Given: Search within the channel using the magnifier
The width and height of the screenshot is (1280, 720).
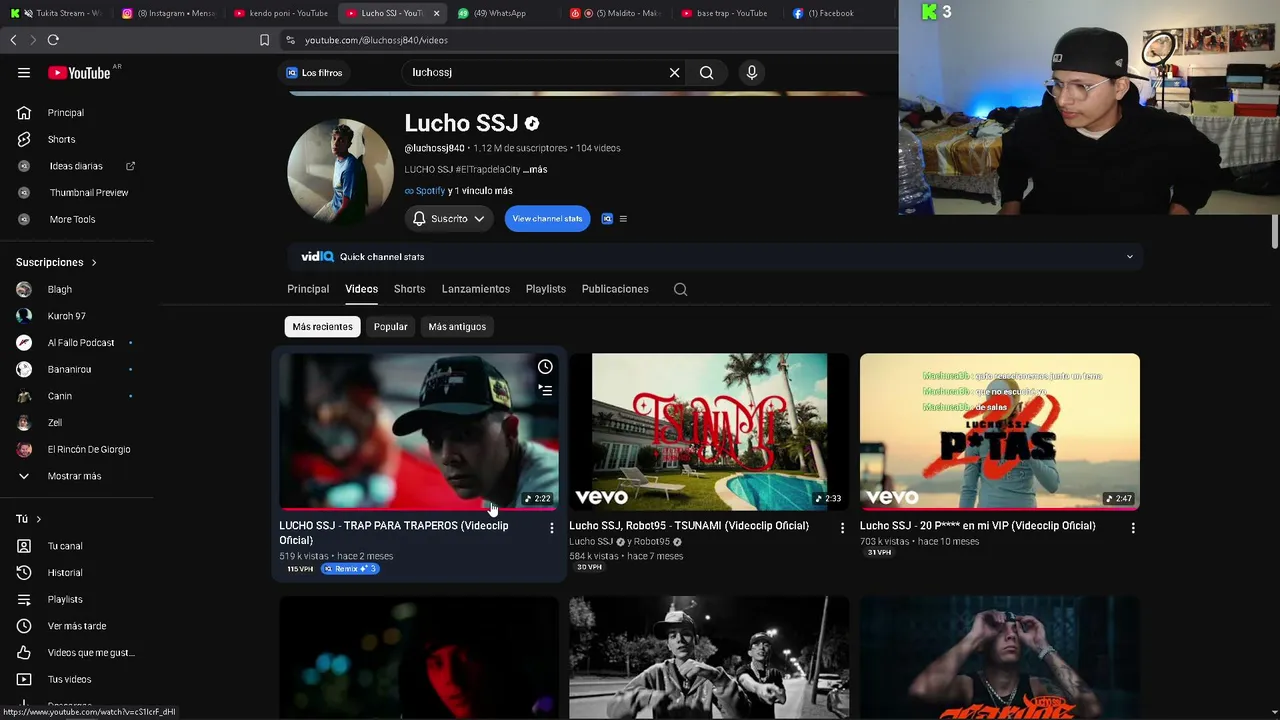Looking at the screenshot, I should [681, 290].
